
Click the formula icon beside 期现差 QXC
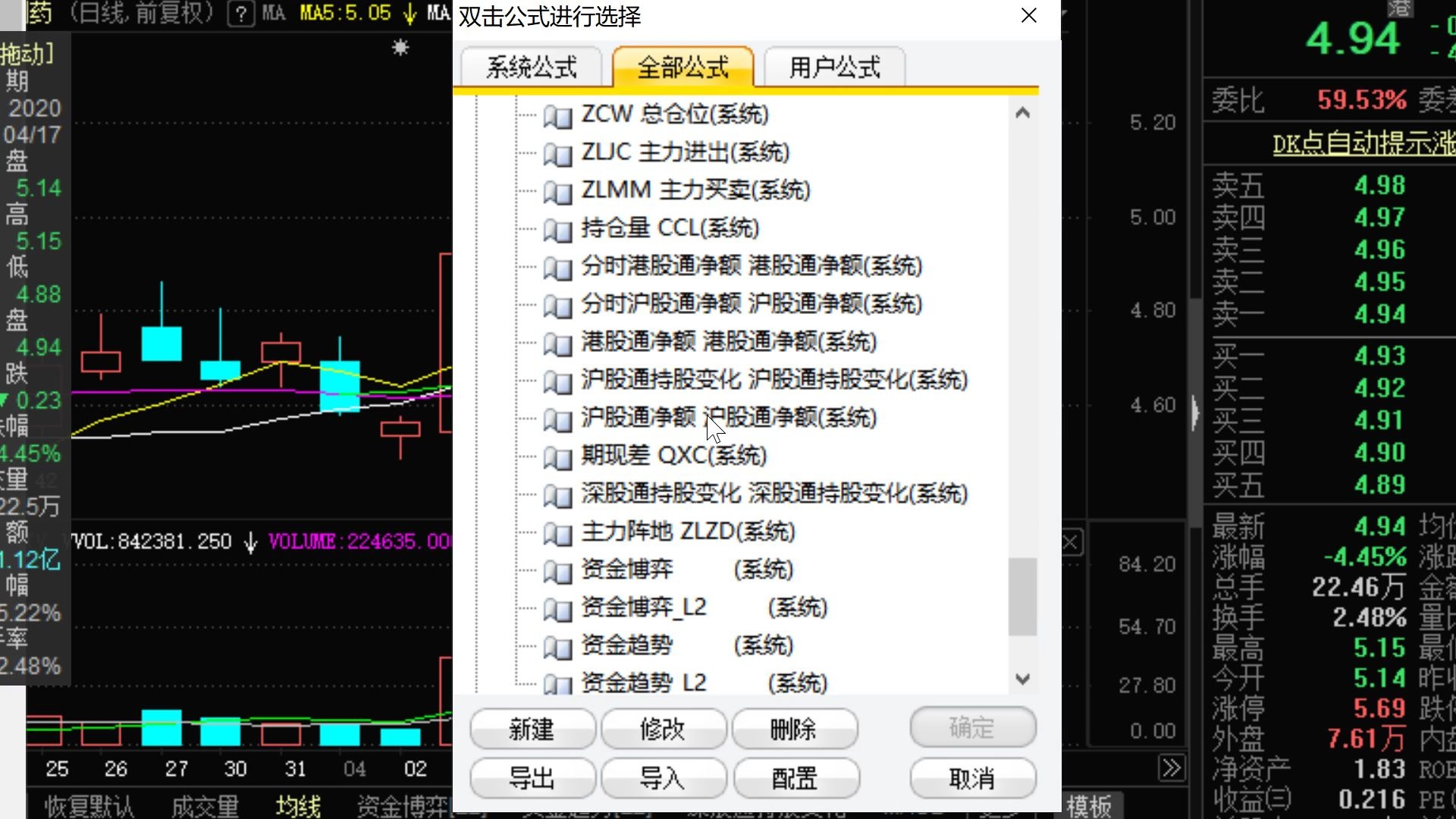click(x=557, y=457)
